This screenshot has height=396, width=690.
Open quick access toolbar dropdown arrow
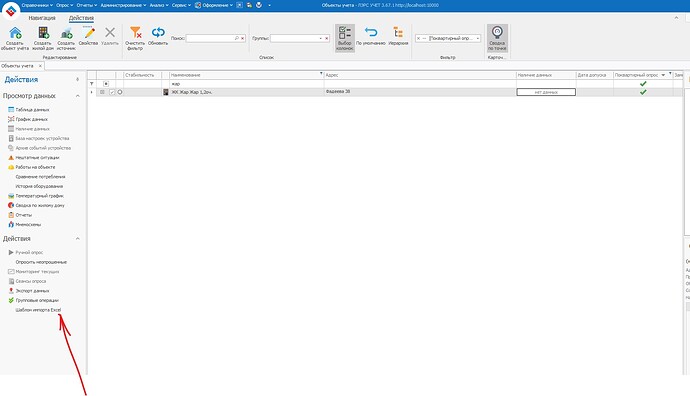coord(269,5)
